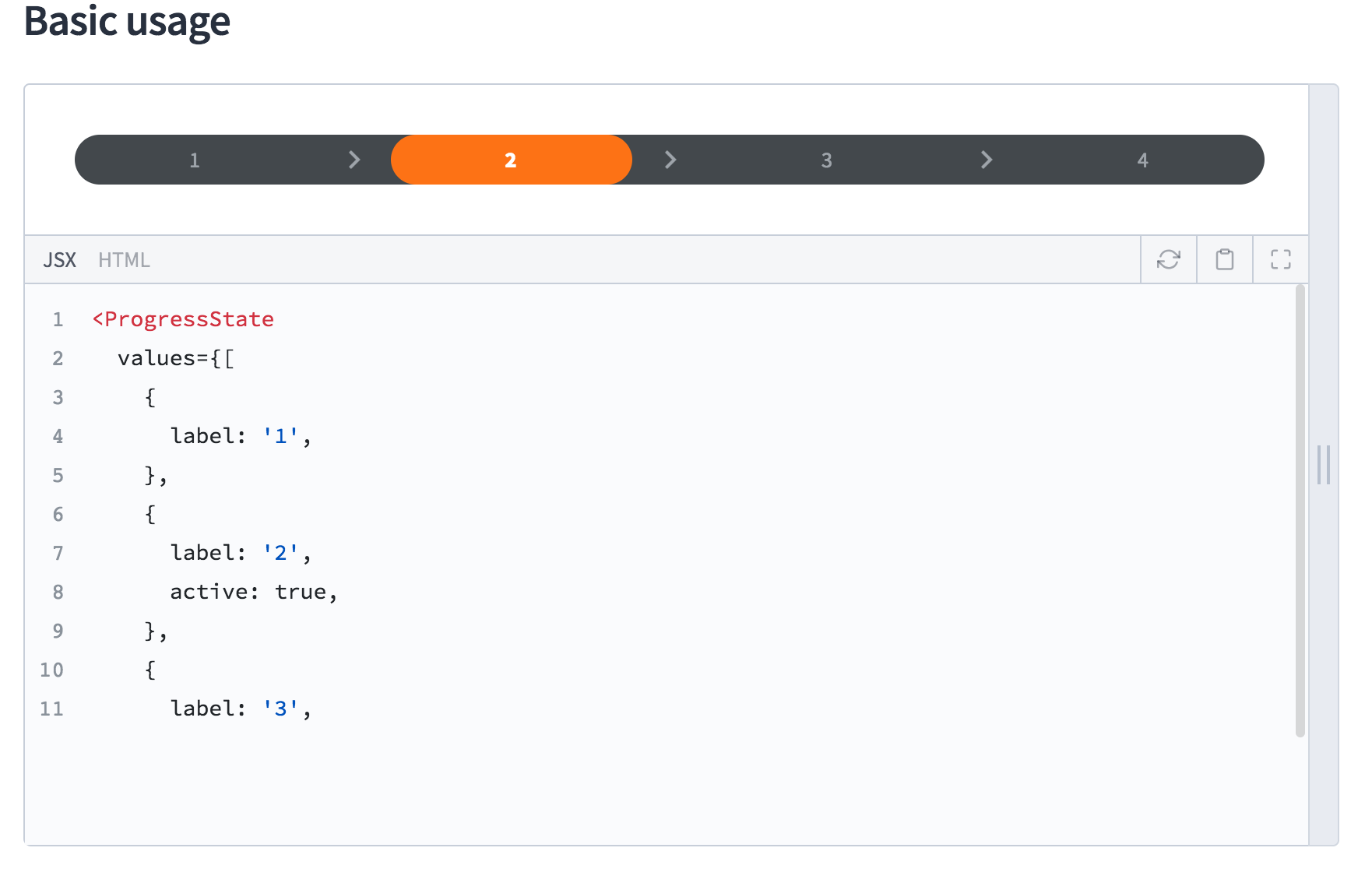Click the values={[ line in code

tap(176, 358)
